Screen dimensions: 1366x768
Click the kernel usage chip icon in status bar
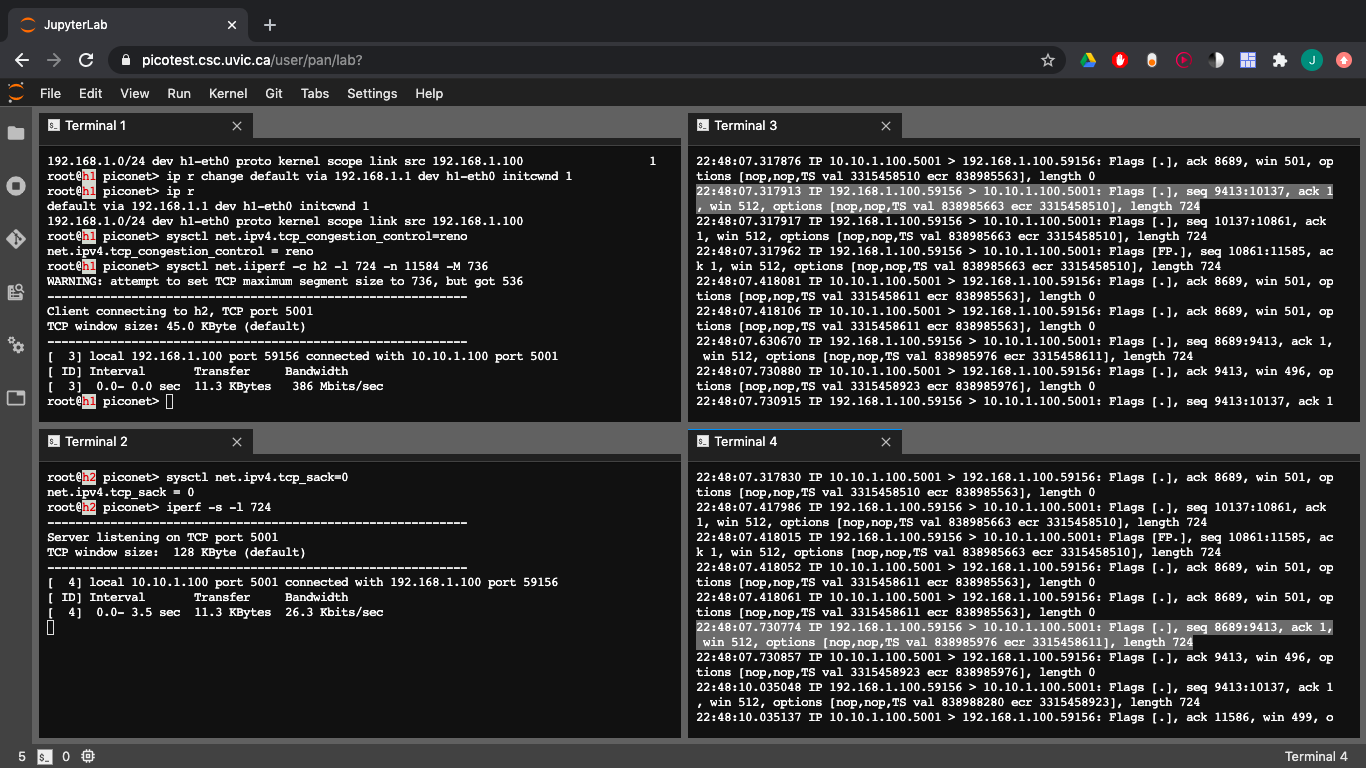(x=87, y=757)
